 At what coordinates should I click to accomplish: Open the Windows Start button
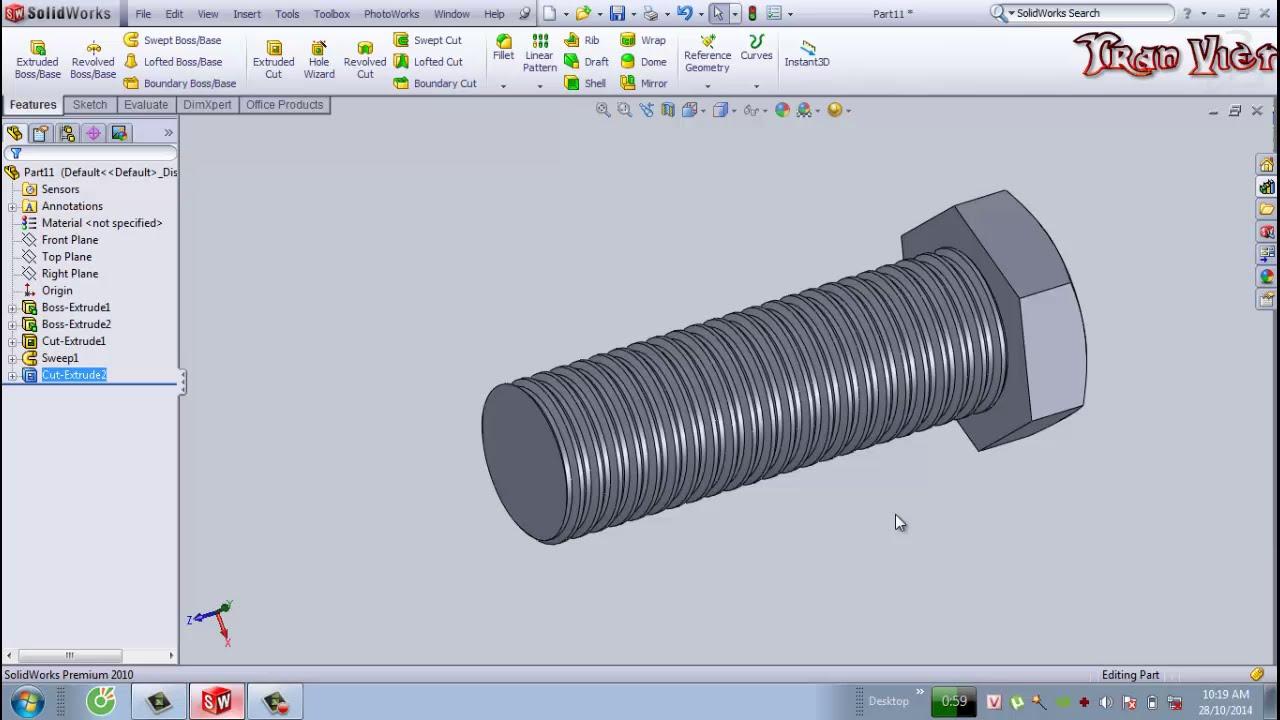pyautogui.click(x=27, y=701)
